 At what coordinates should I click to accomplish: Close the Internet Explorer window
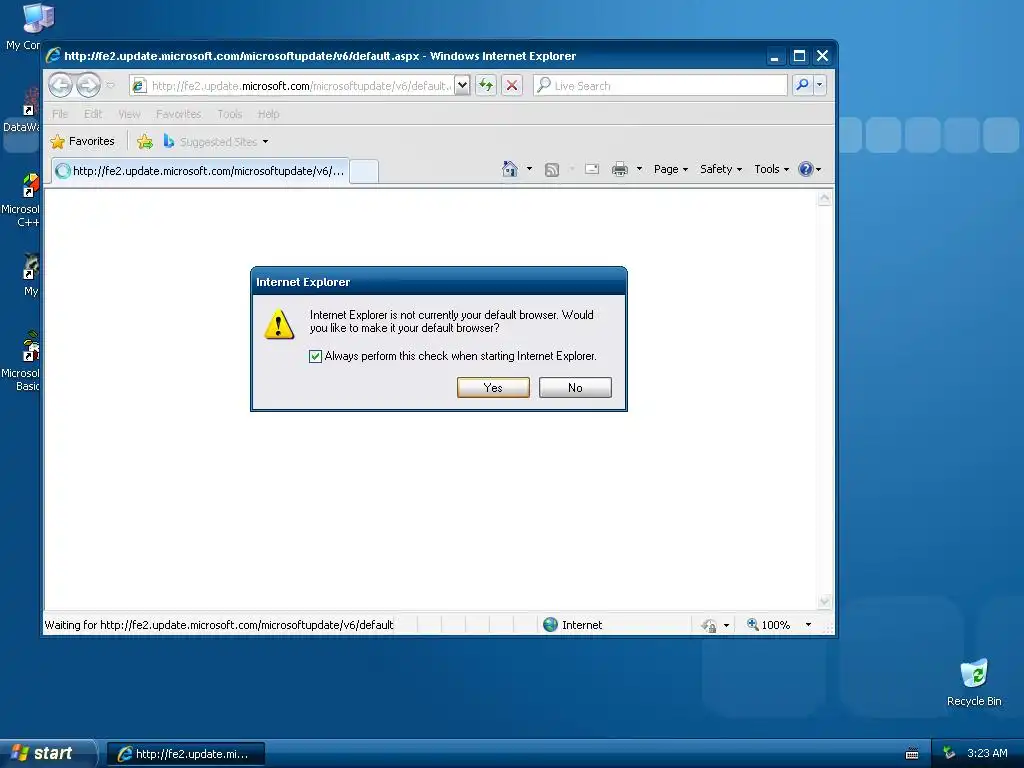(822, 56)
